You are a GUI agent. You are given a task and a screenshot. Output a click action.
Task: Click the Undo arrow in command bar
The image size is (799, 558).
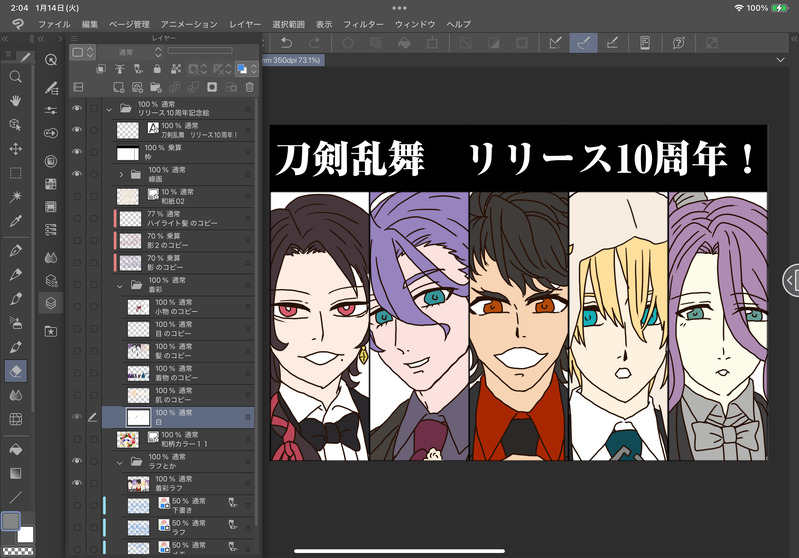286,43
